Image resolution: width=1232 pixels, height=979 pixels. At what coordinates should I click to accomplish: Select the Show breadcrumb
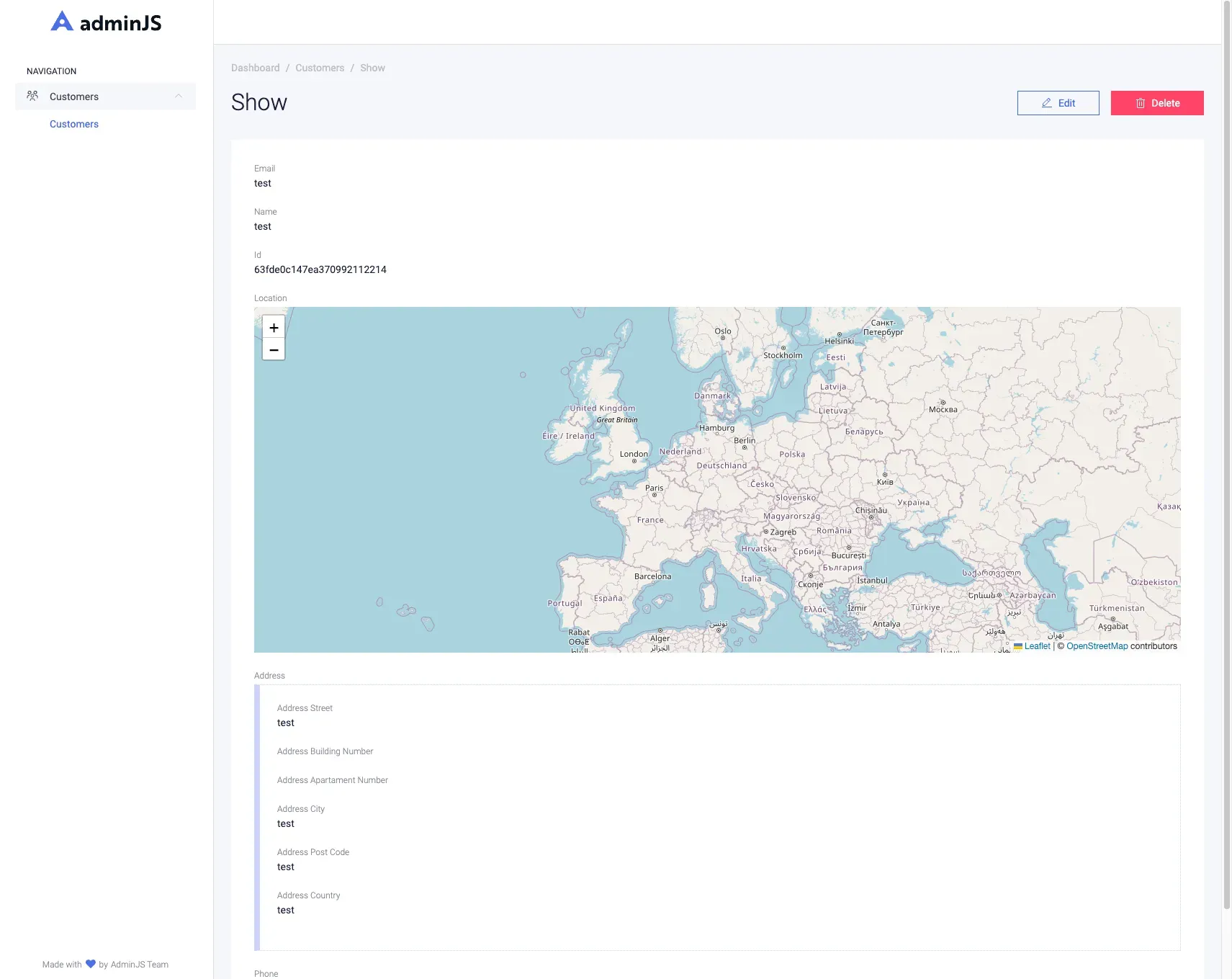tap(372, 68)
